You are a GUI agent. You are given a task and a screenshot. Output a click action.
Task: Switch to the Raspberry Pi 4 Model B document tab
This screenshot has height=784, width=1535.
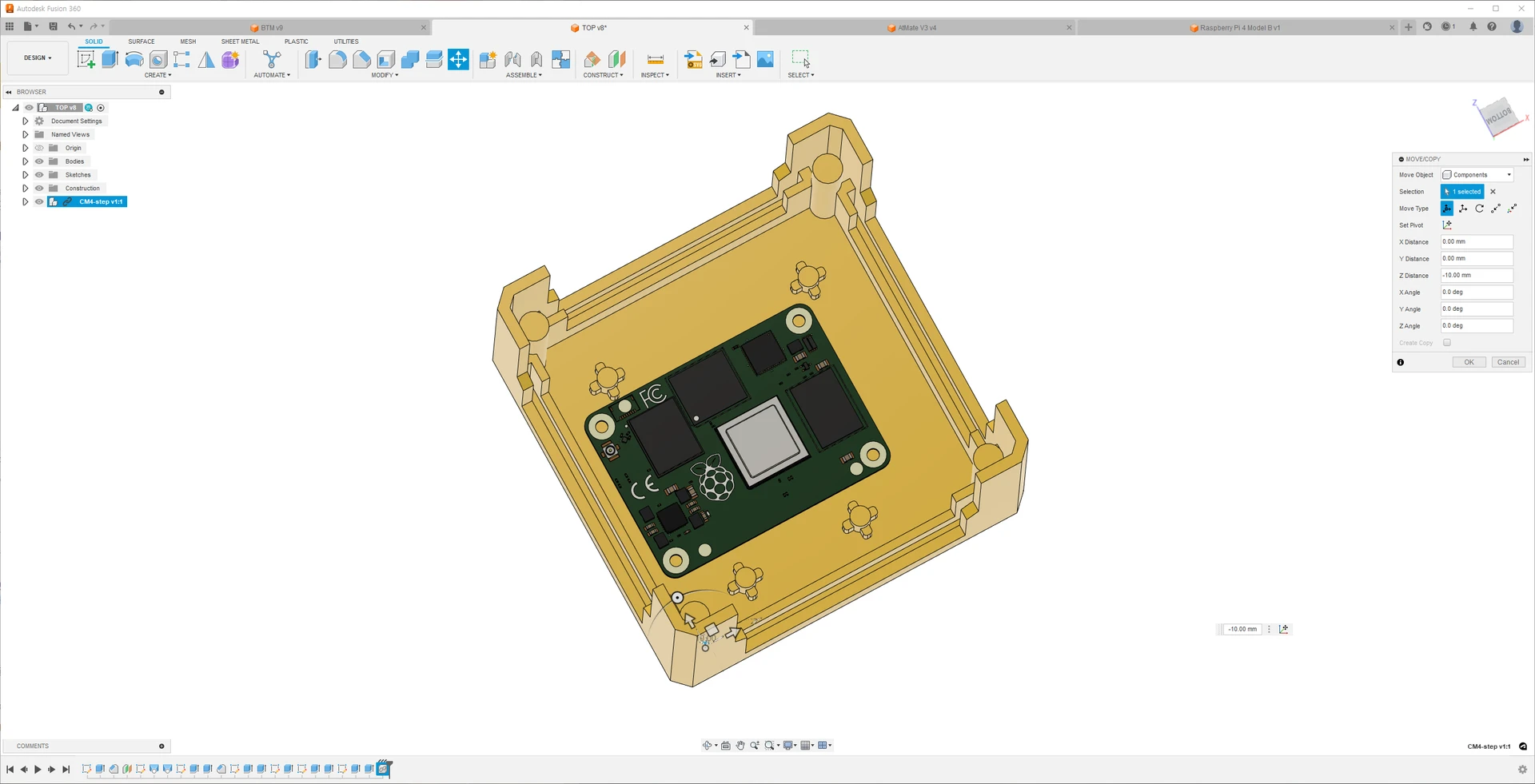[1238, 28]
